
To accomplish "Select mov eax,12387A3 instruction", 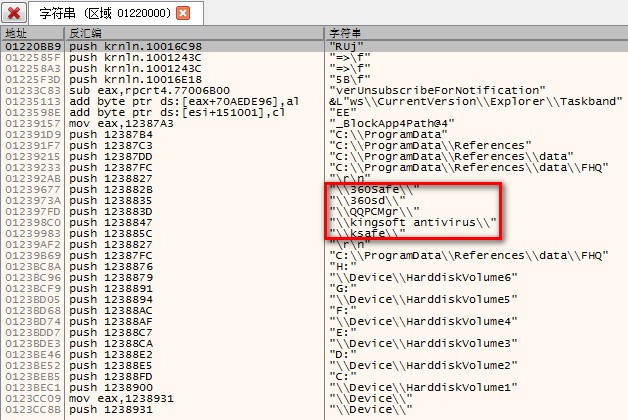I will tap(121, 123).
